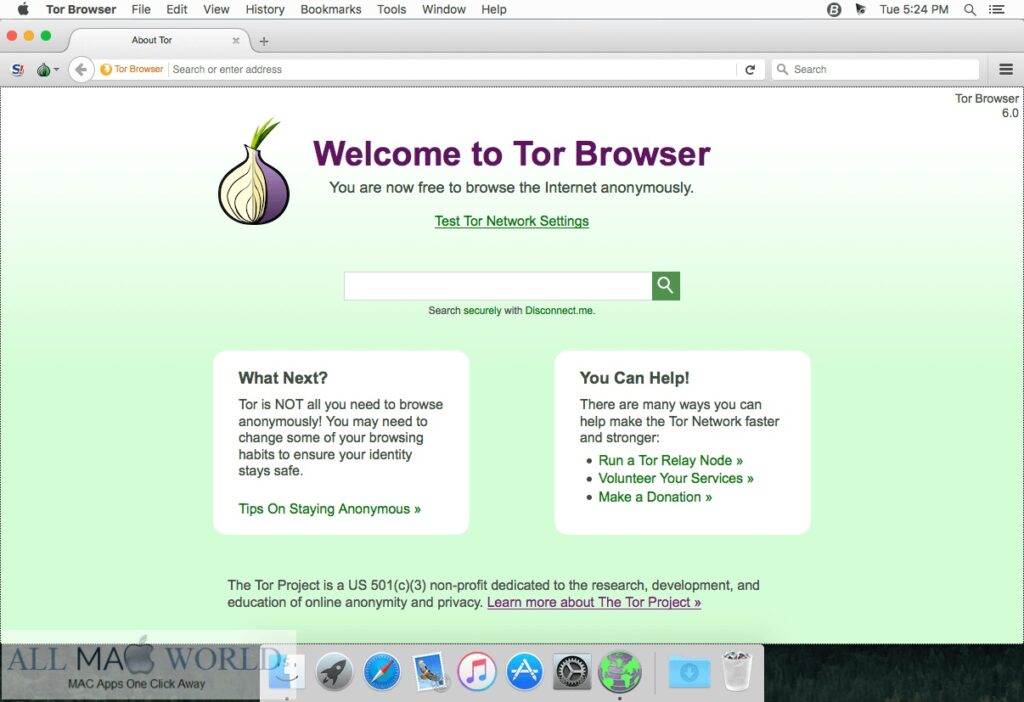The width and height of the screenshot is (1024, 702).
Task: Open a new tab with plus button
Action: click(264, 41)
